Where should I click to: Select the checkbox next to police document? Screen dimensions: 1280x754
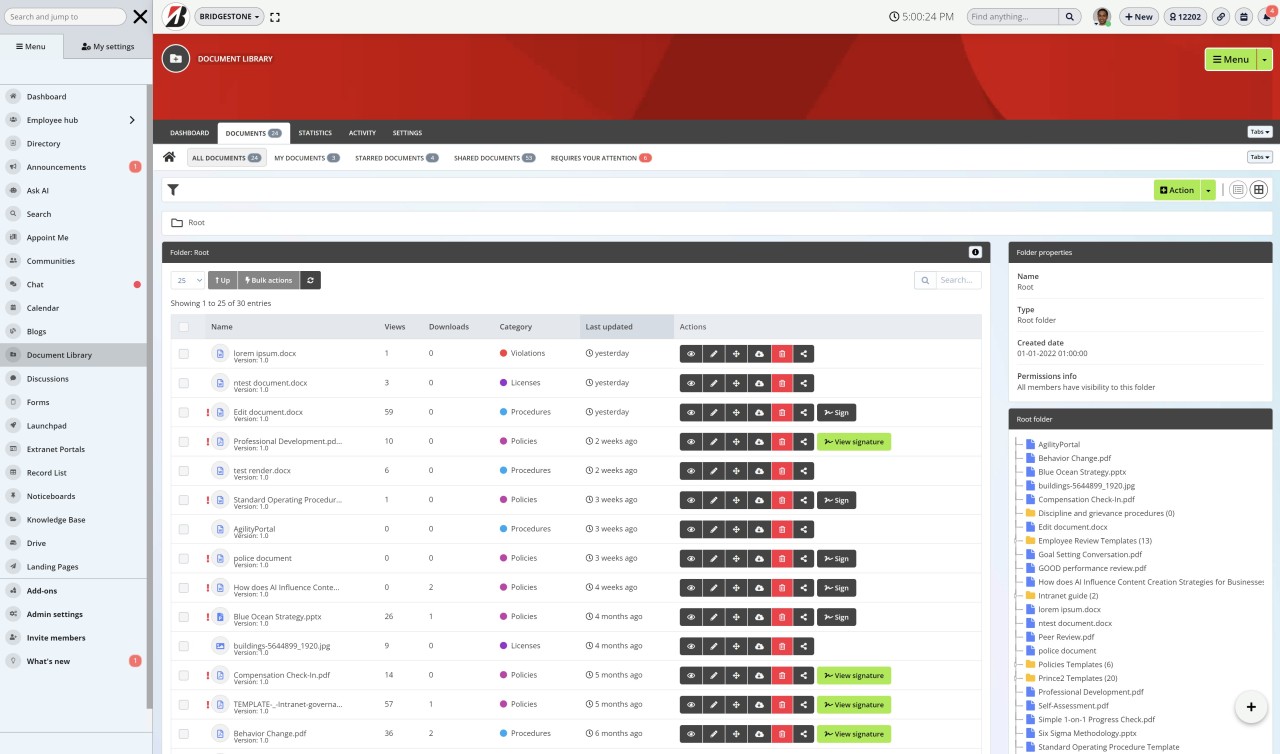[x=185, y=558]
